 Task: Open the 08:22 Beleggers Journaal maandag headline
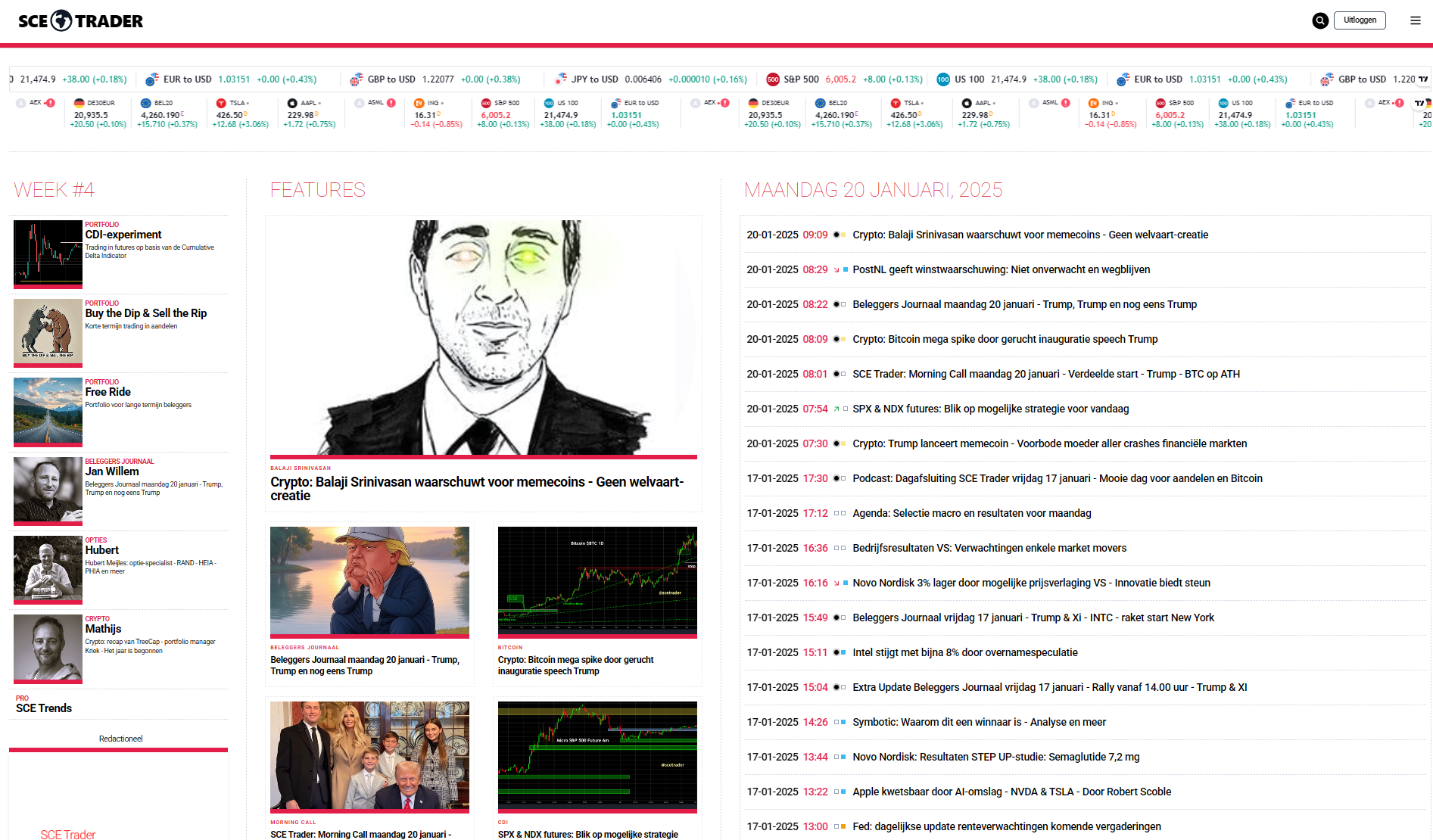coord(1024,304)
